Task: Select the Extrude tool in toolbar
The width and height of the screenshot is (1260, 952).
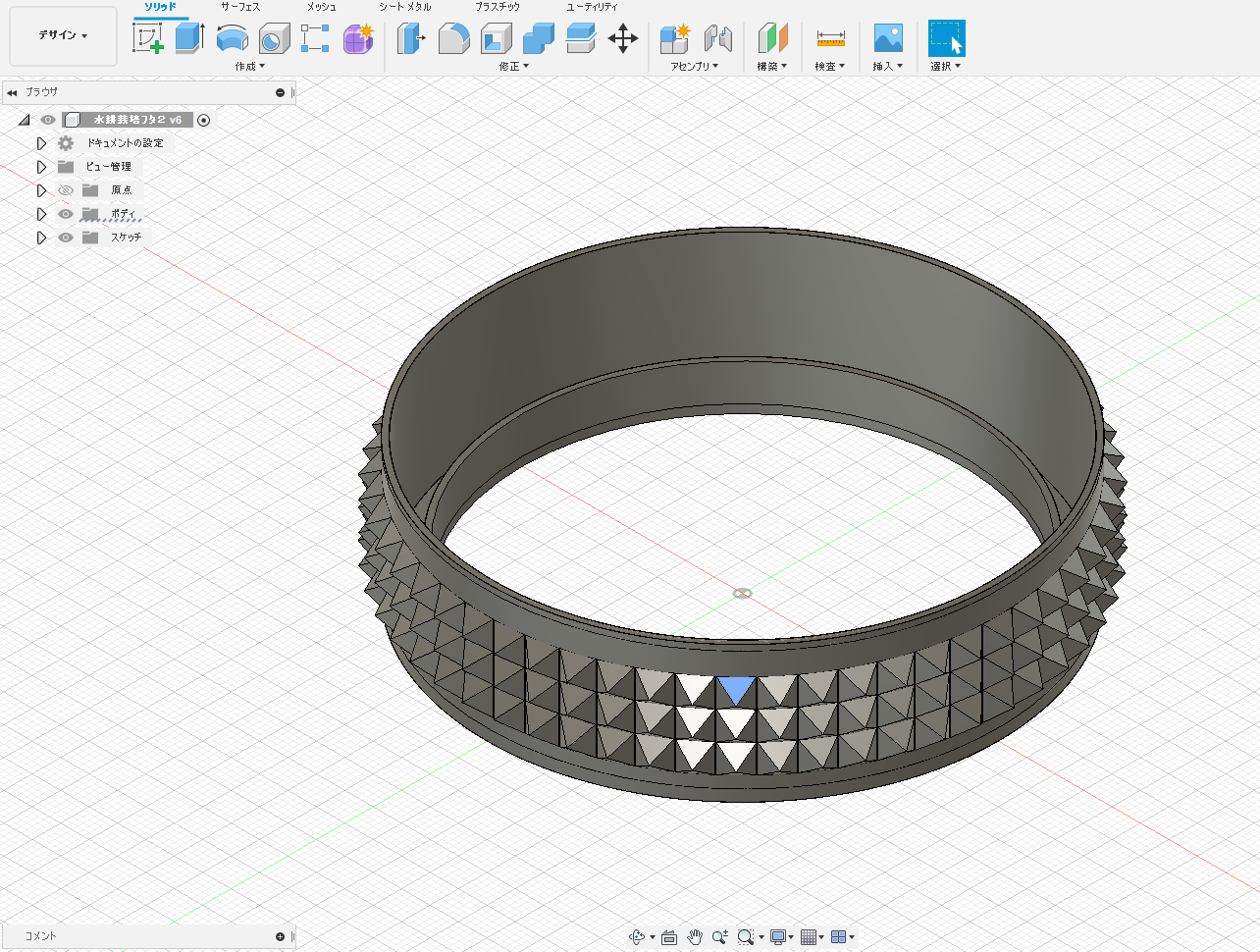Action: [189, 38]
